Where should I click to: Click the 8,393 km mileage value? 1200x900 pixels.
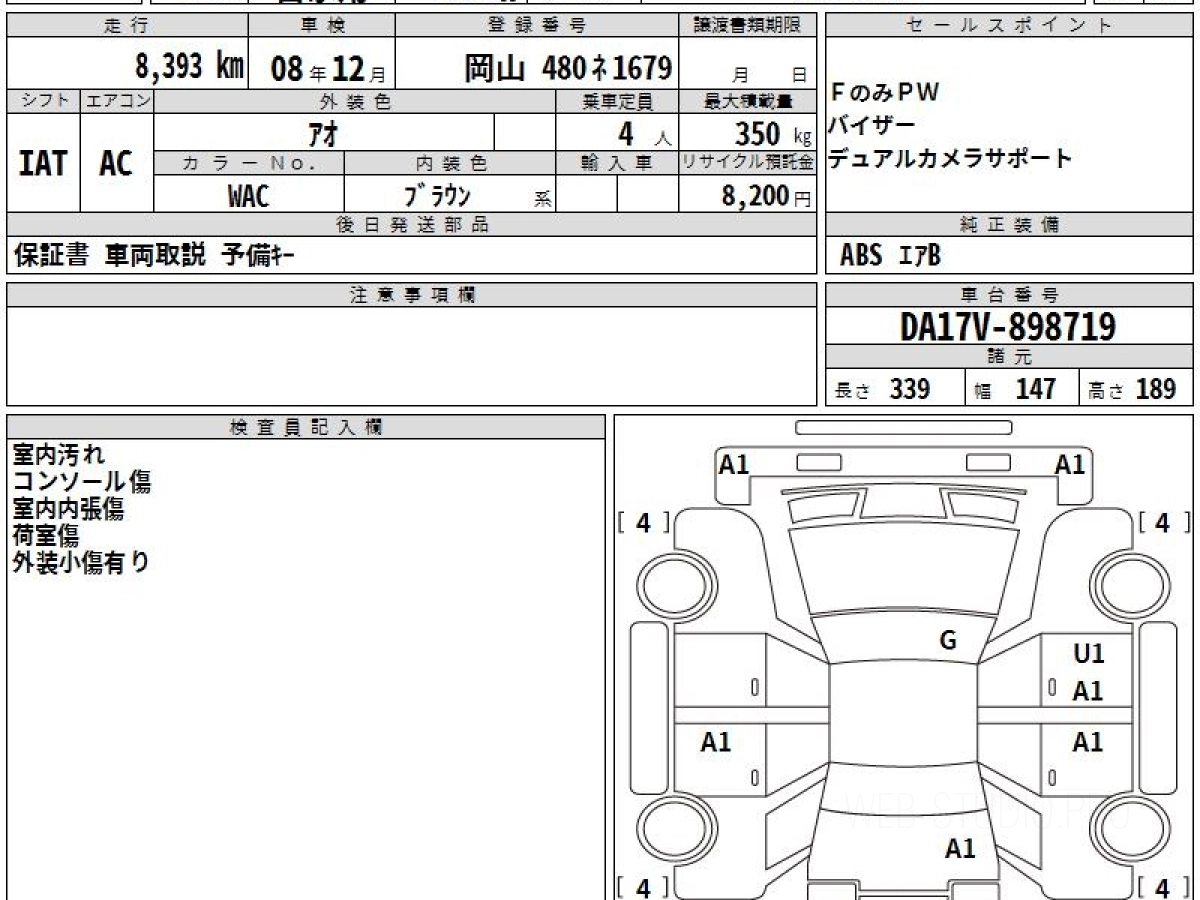tap(189, 68)
